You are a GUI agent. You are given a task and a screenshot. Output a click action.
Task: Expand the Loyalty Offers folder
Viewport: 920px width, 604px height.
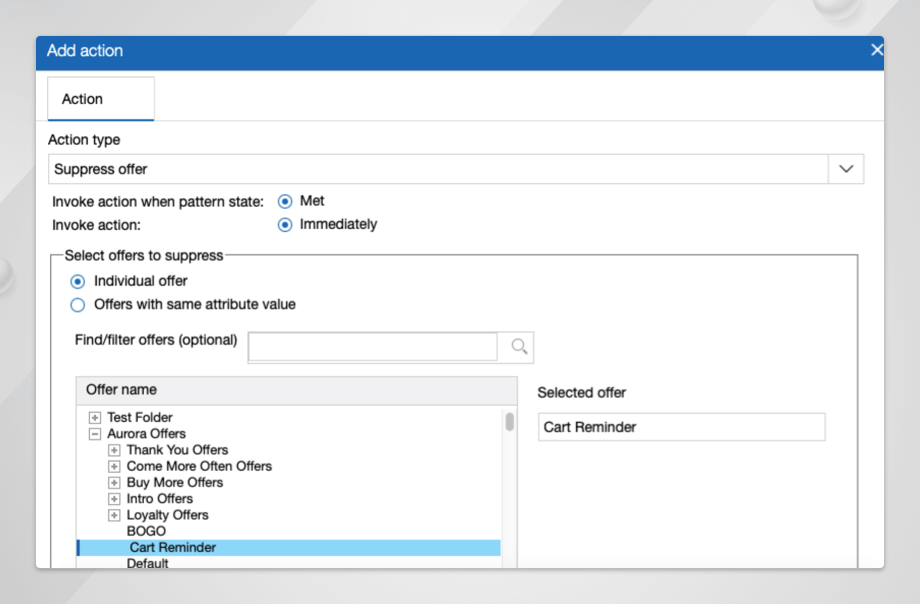pyautogui.click(x=114, y=515)
